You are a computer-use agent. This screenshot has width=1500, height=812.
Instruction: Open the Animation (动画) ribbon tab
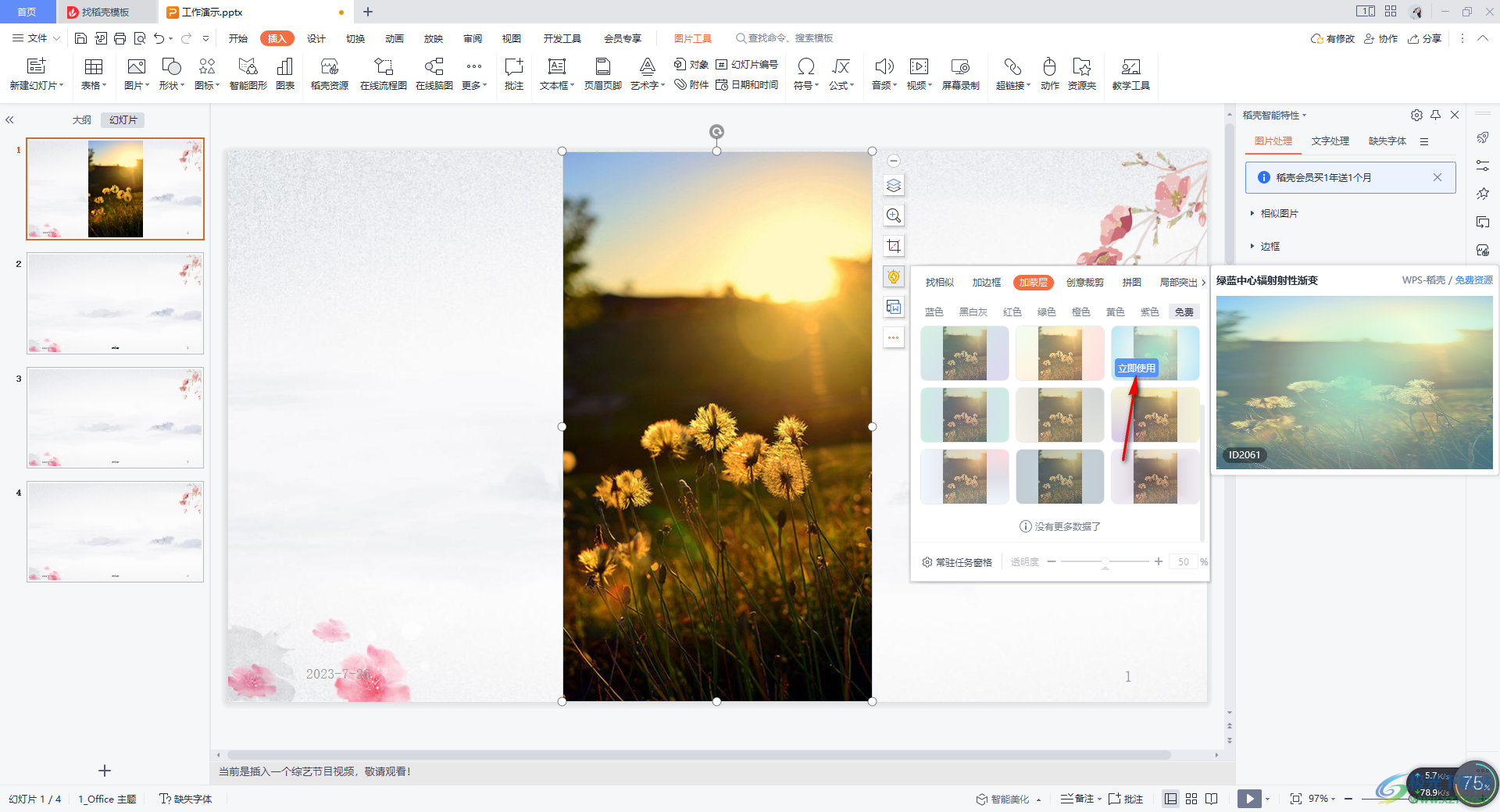pyautogui.click(x=395, y=38)
